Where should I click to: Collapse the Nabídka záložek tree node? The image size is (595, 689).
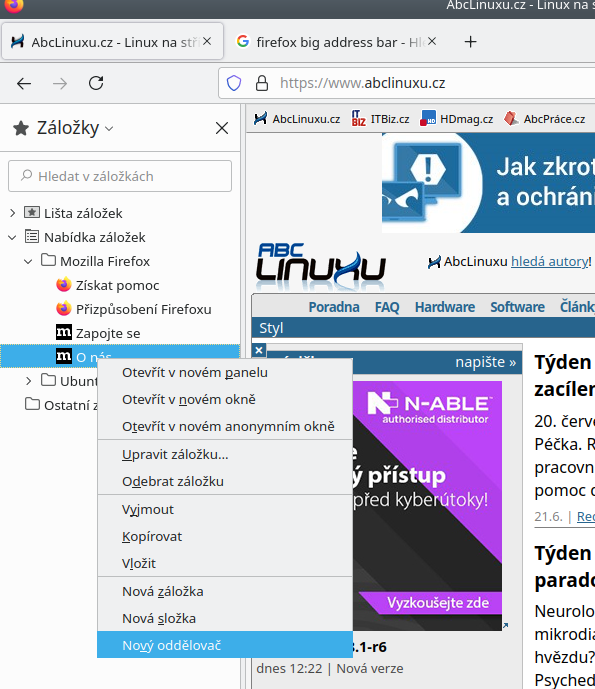(x=12, y=238)
